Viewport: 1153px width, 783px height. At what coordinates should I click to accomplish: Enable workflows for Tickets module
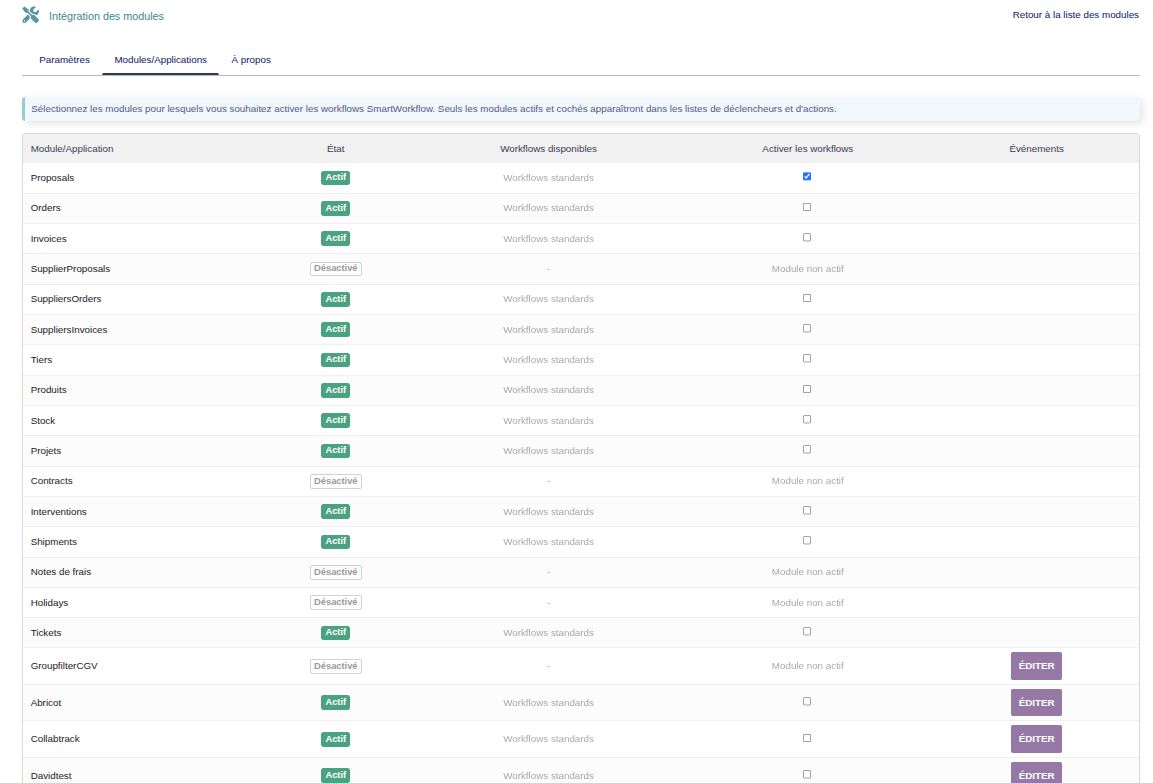click(807, 632)
